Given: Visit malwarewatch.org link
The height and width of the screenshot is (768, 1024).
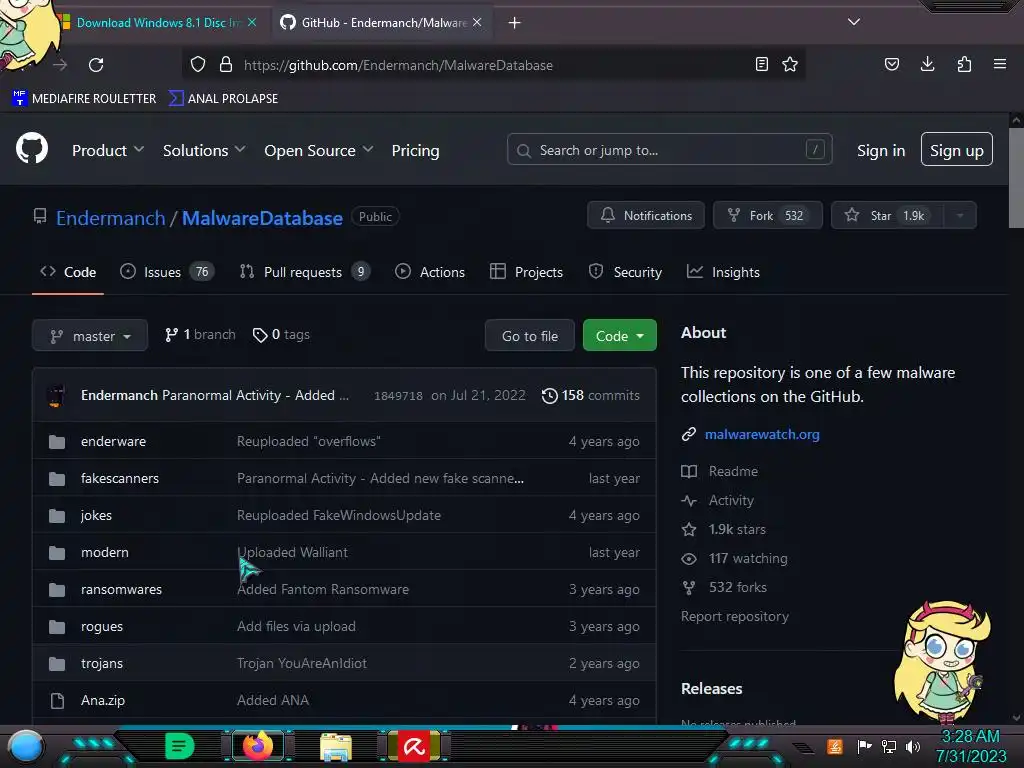Looking at the screenshot, I should (x=761, y=434).
